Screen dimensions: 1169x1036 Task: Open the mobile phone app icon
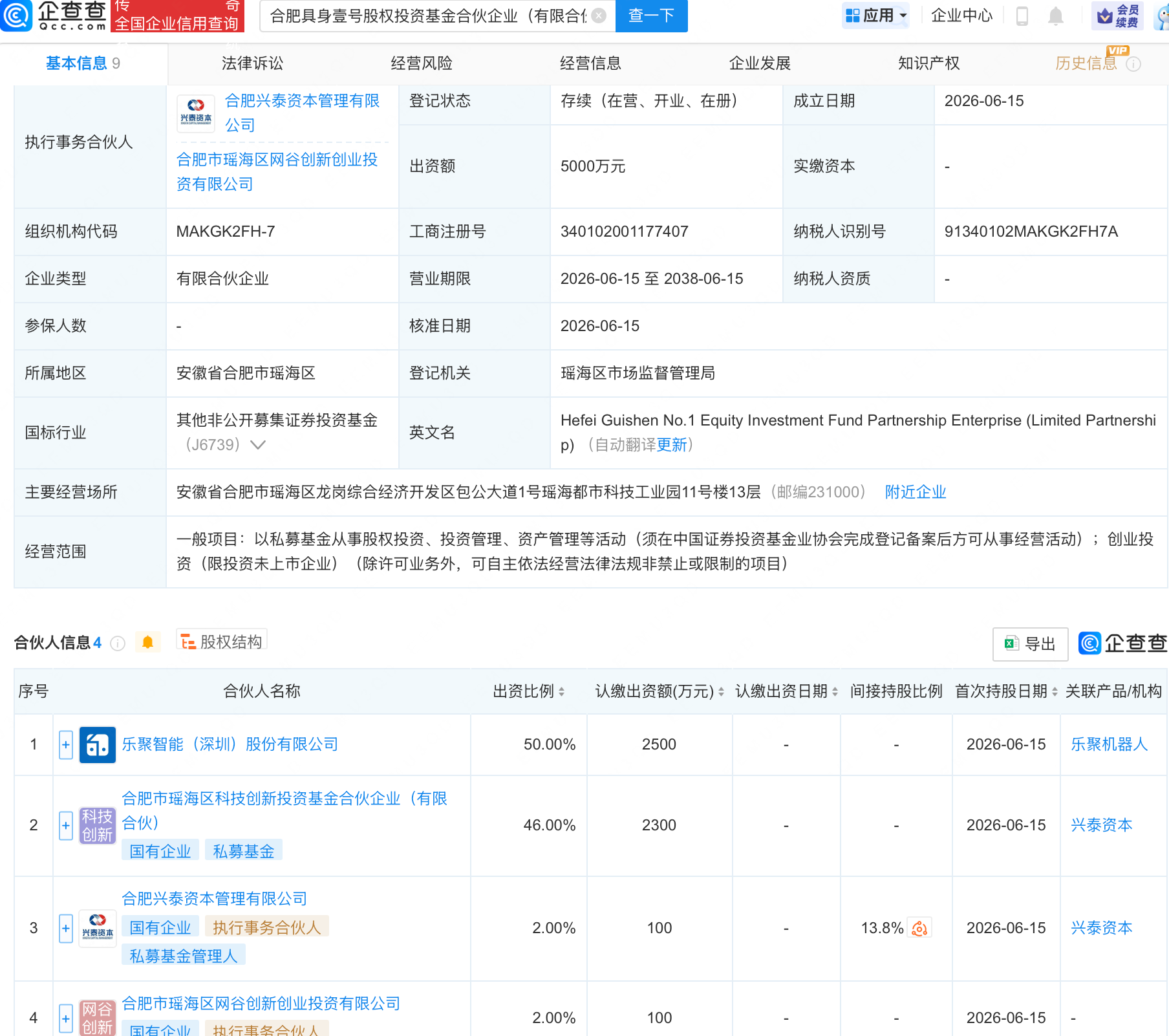pos(1022,16)
